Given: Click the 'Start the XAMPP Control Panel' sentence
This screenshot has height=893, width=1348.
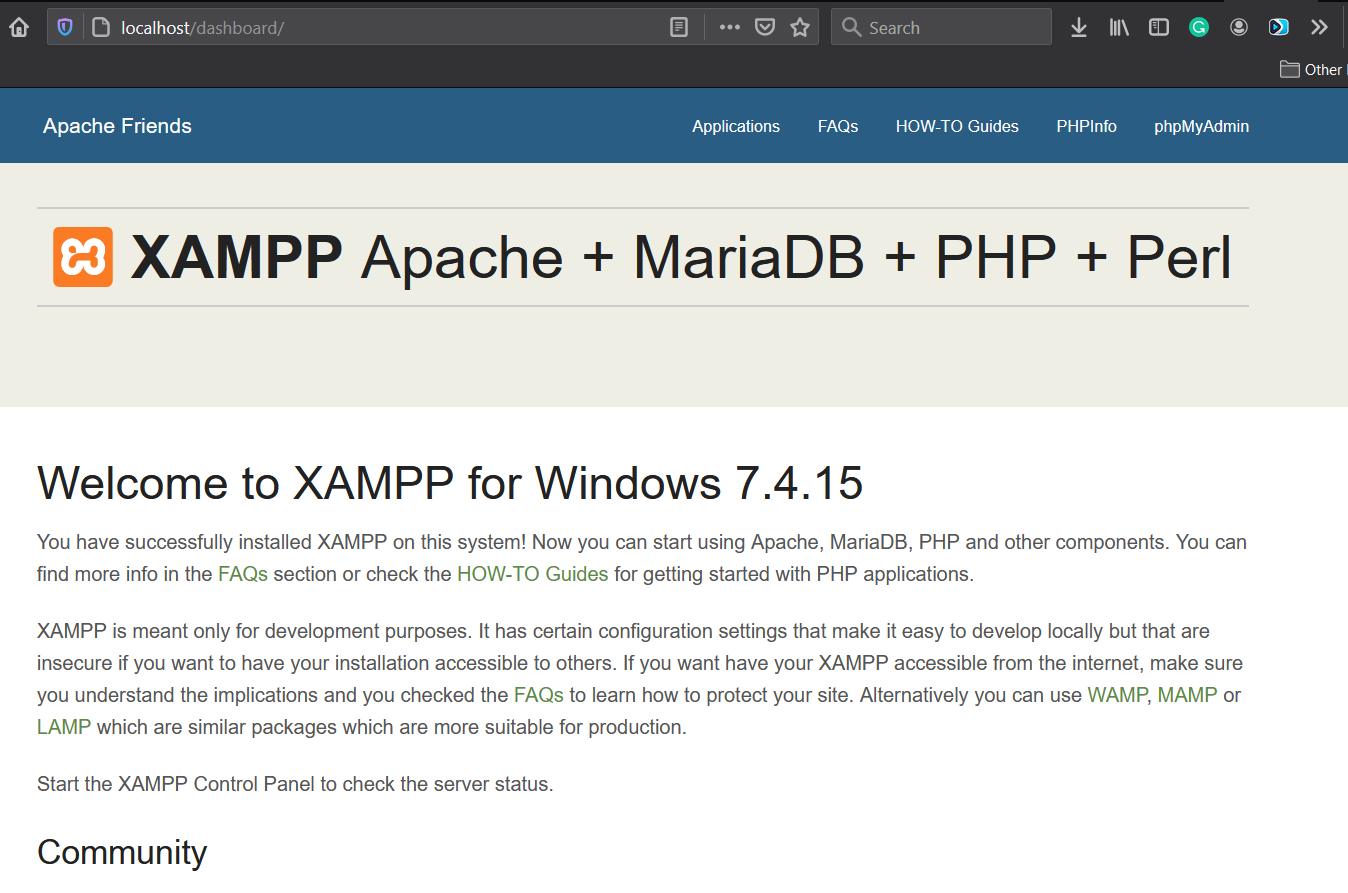Looking at the screenshot, I should [295, 784].
